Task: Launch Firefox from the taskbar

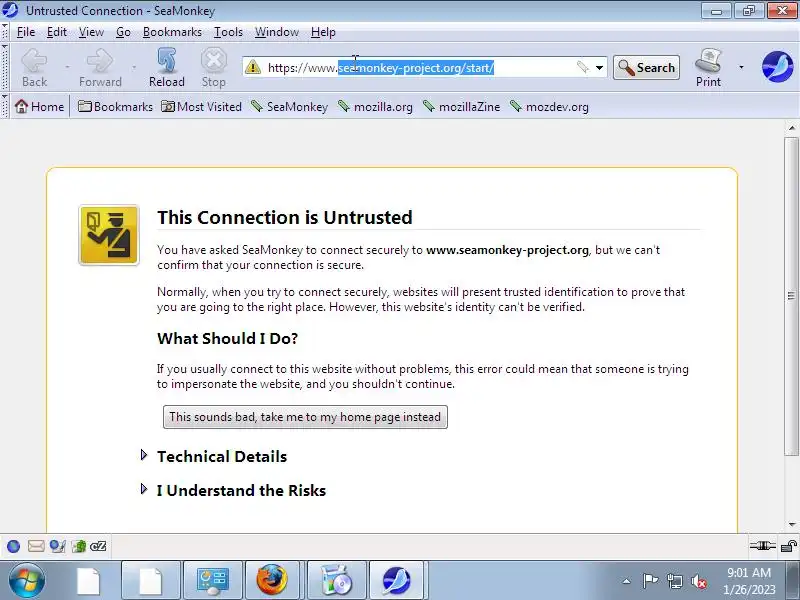Action: pyautogui.click(x=272, y=580)
